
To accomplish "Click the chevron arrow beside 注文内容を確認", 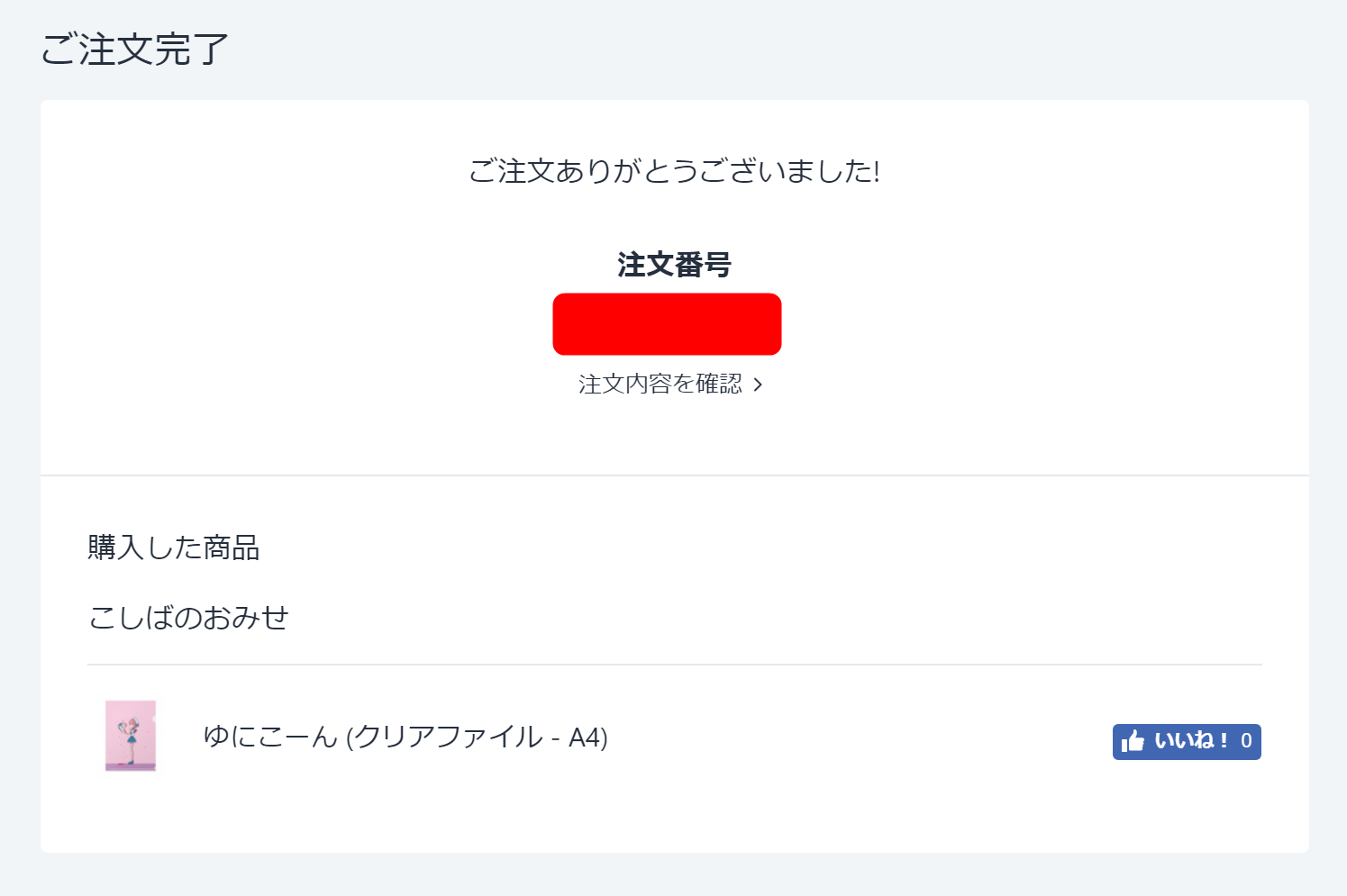I will coord(758,385).
